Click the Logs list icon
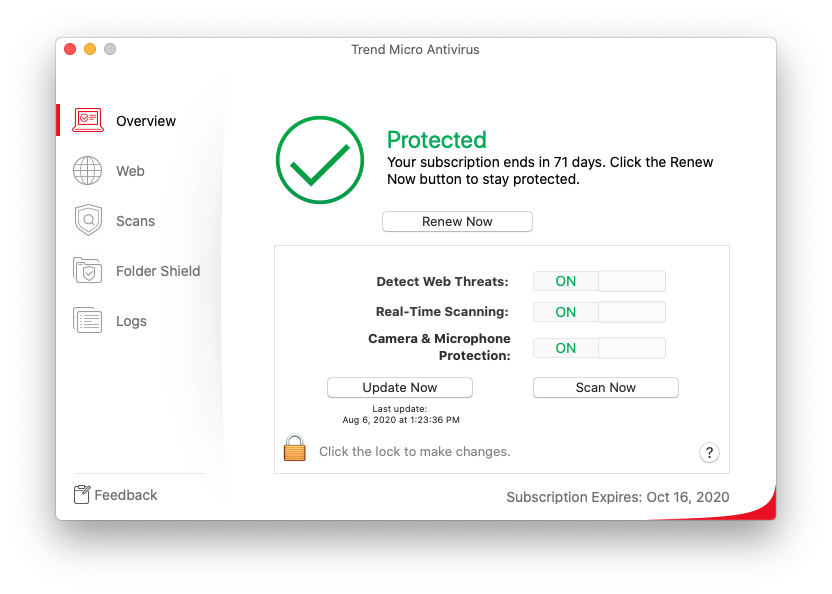Image resolution: width=832 pixels, height=594 pixels. tap(88, 321)
